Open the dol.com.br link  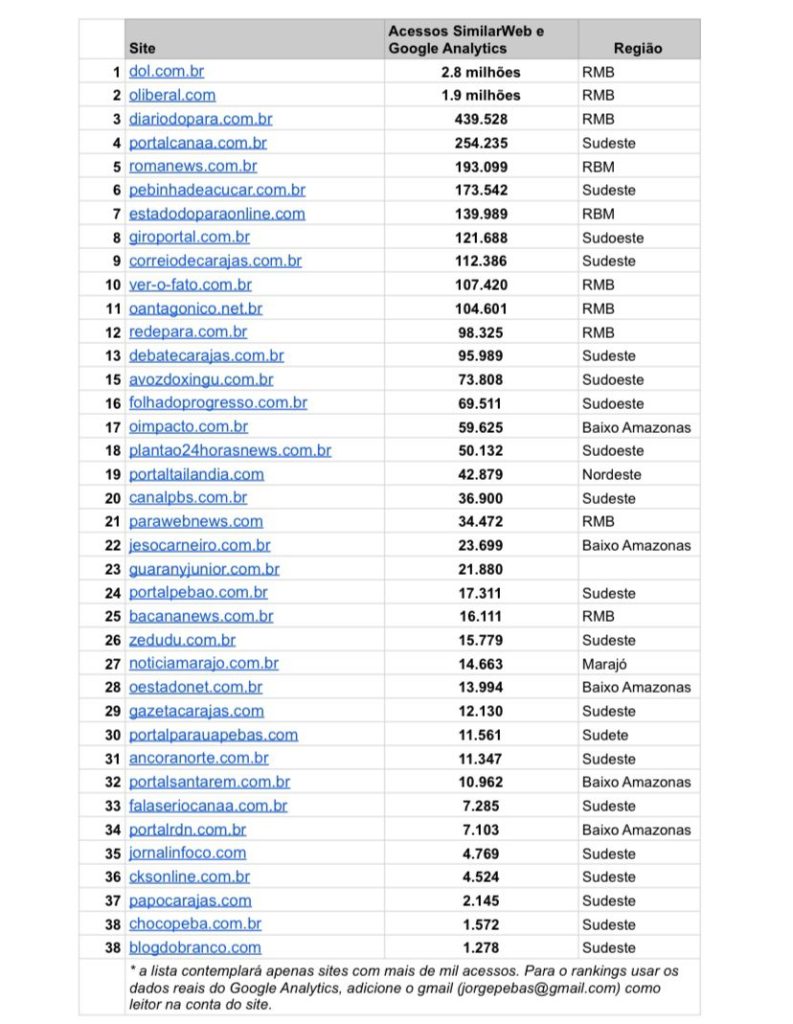166,72
